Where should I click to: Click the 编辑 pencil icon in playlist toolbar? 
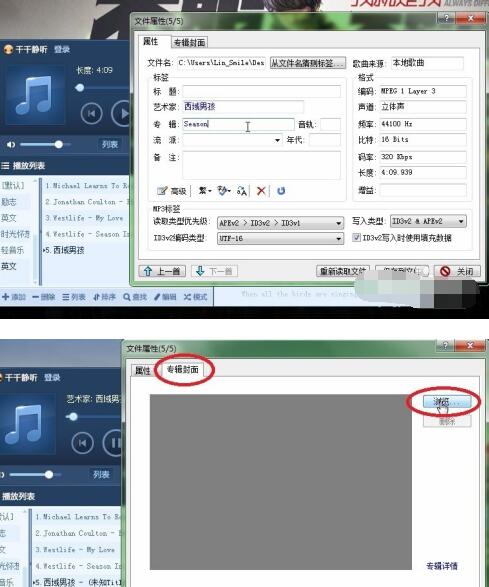(157, 297)
